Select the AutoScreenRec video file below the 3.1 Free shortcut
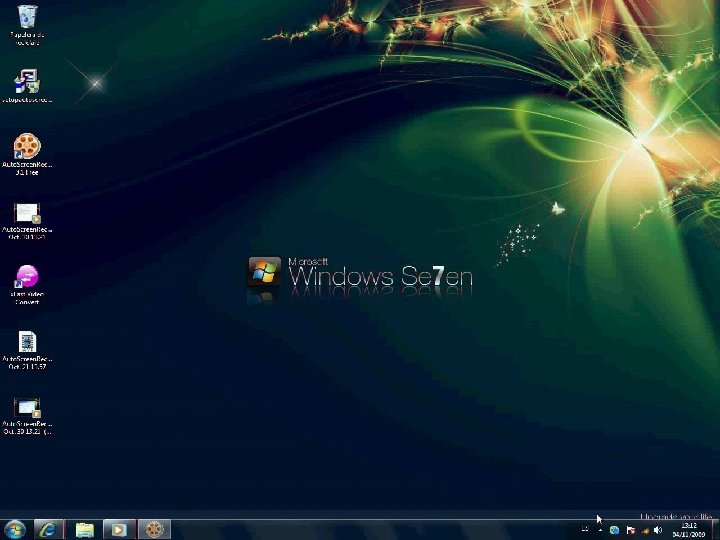The height and width of the screenshot is (540, 720). click(27, 221)
